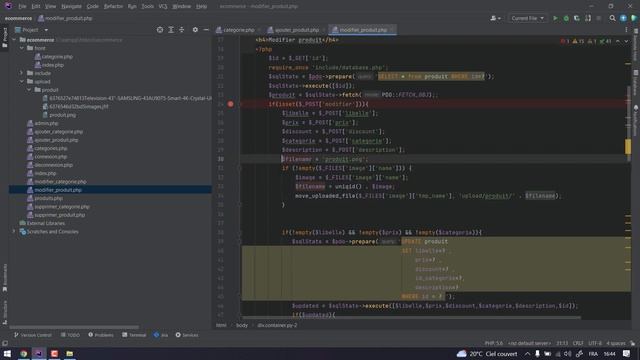Open the TODO tool window
The image size is (640, 360).
pos(70,335)
